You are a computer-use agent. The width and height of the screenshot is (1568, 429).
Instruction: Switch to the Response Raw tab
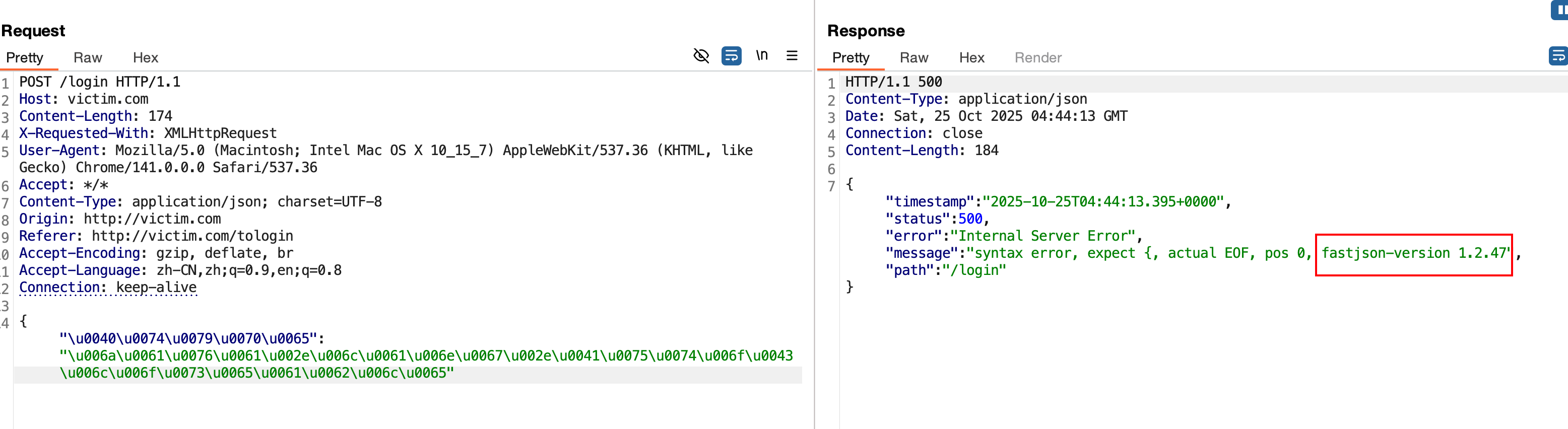click(x=913, y=58)
